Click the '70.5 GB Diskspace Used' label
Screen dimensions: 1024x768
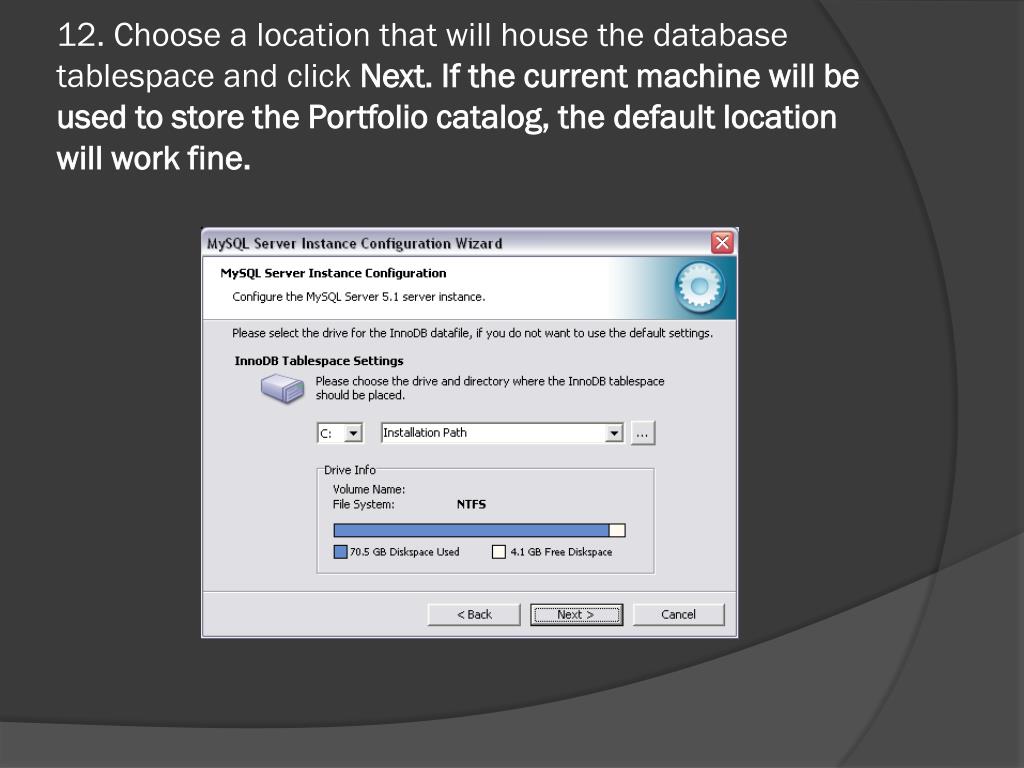[404, 552]
